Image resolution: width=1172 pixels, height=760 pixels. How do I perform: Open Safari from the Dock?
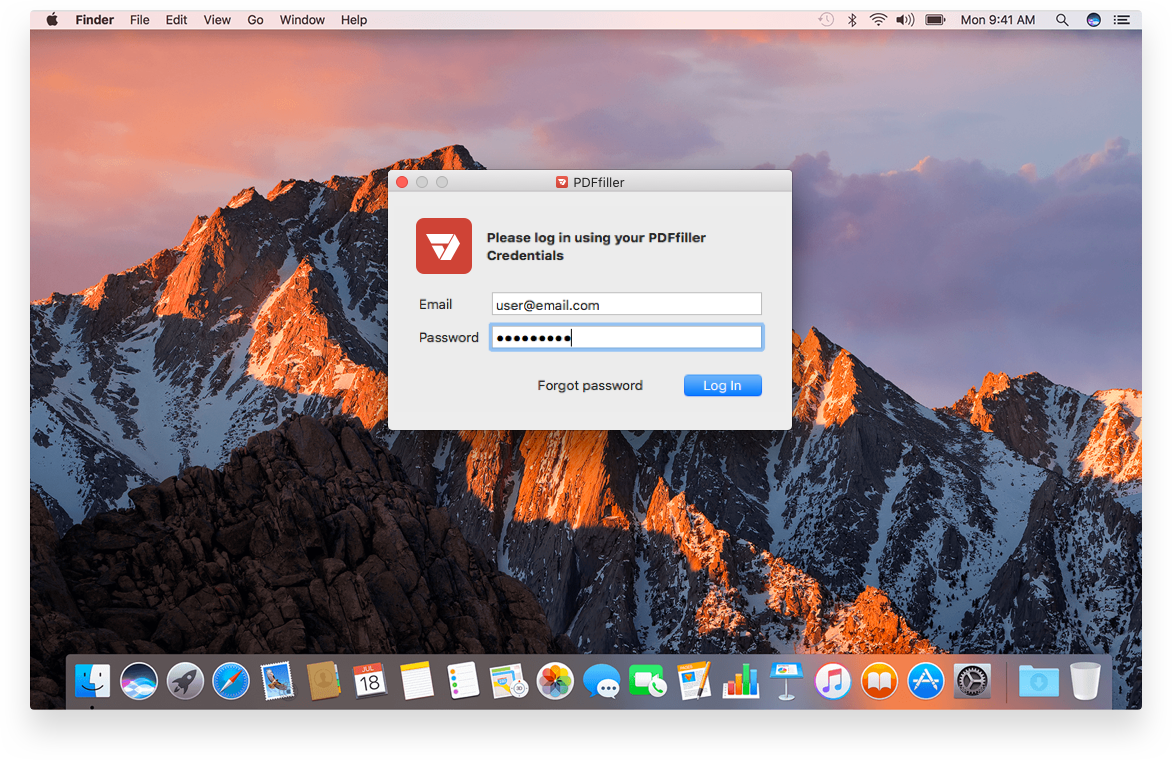click(231, 682)
